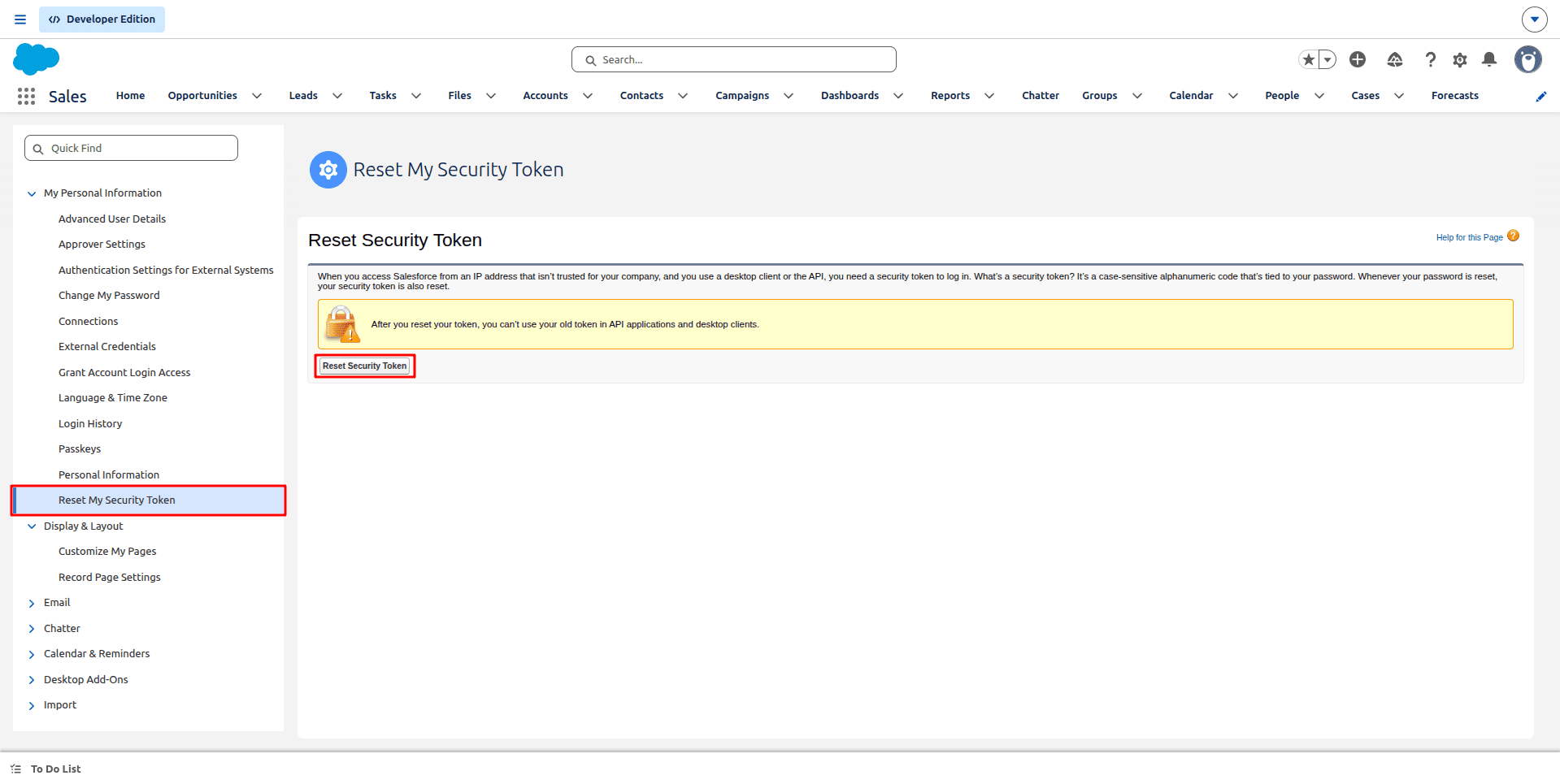Open the Setup gear icon
1560x784 pixels.
point(1460,59)
